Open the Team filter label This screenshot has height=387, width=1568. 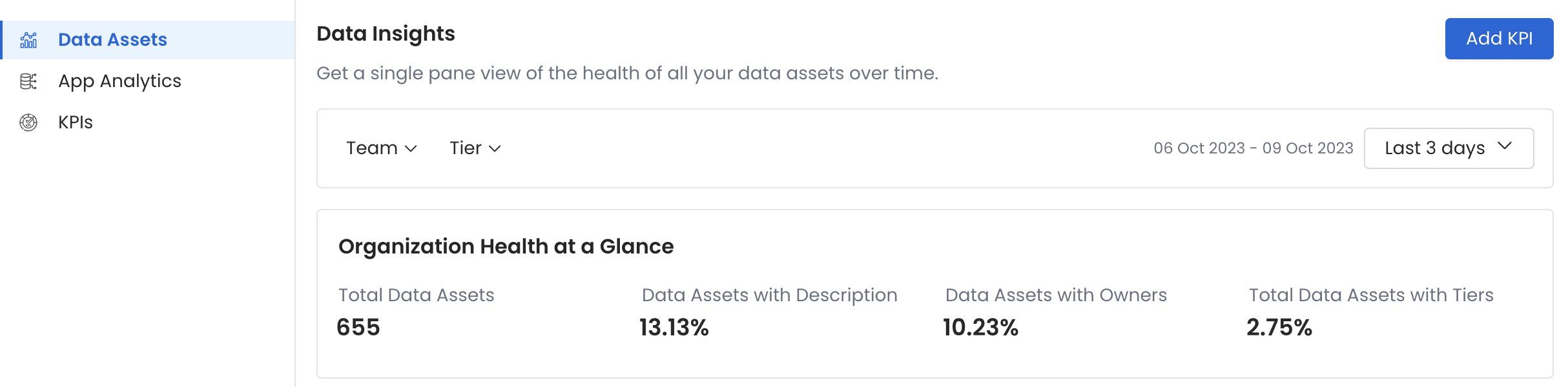click(x=371, y=148)
